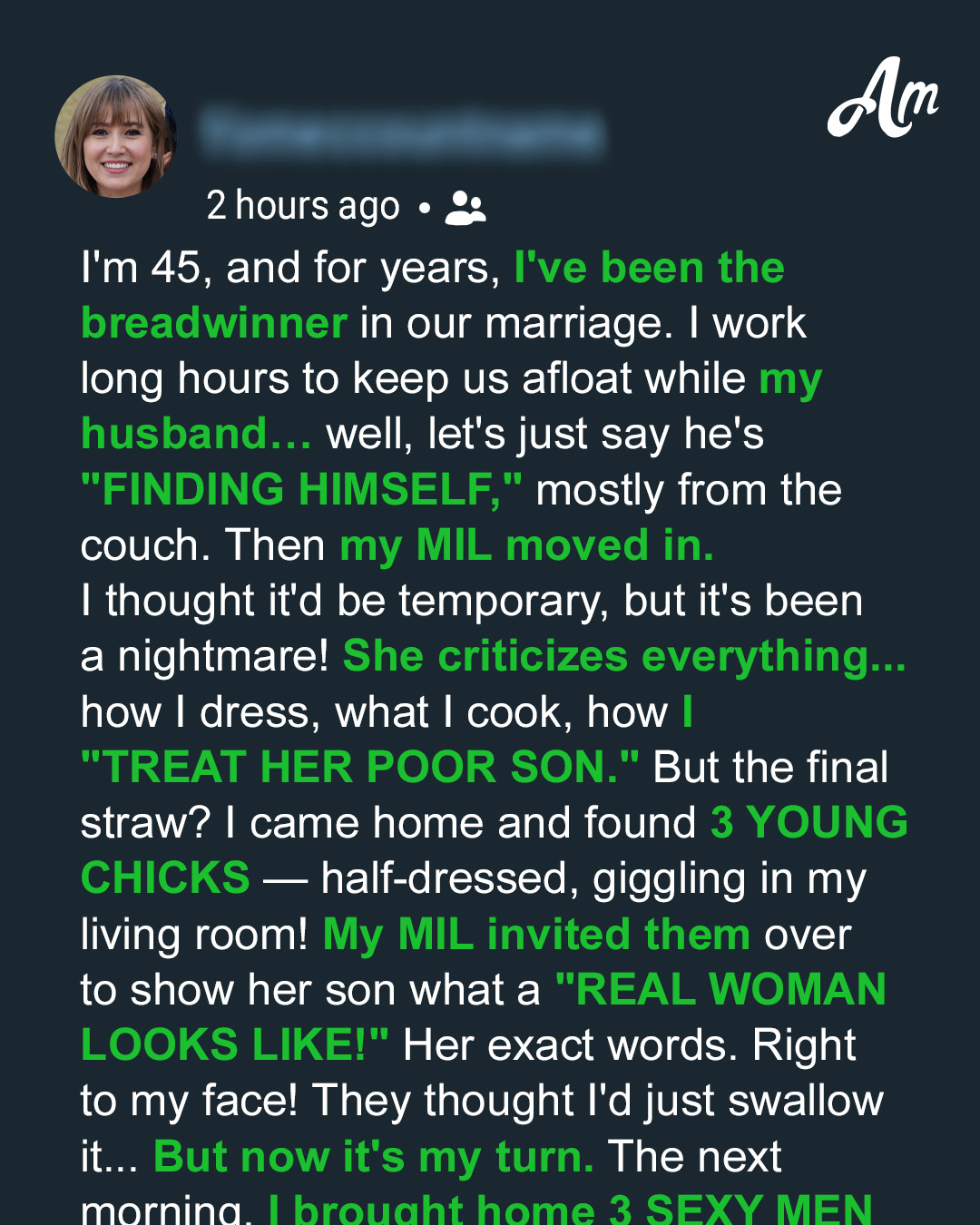Click the green '"FINDING HIMSELF,"' text

pos(301,490)
